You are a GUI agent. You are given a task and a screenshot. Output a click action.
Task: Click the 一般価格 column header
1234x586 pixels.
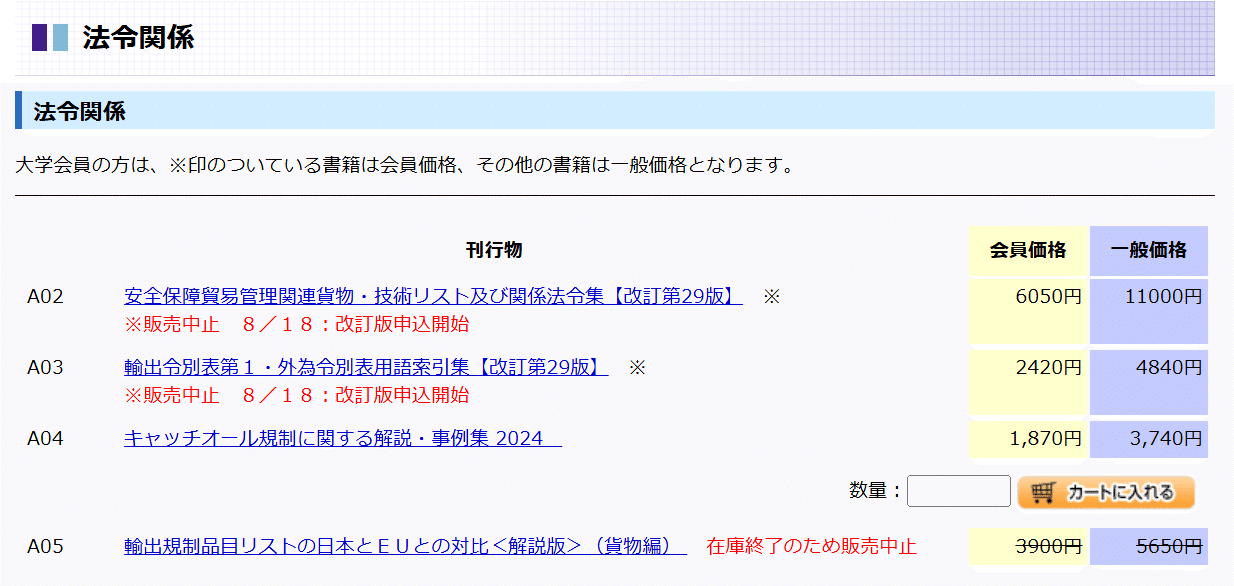click(x=1148, y=250)
